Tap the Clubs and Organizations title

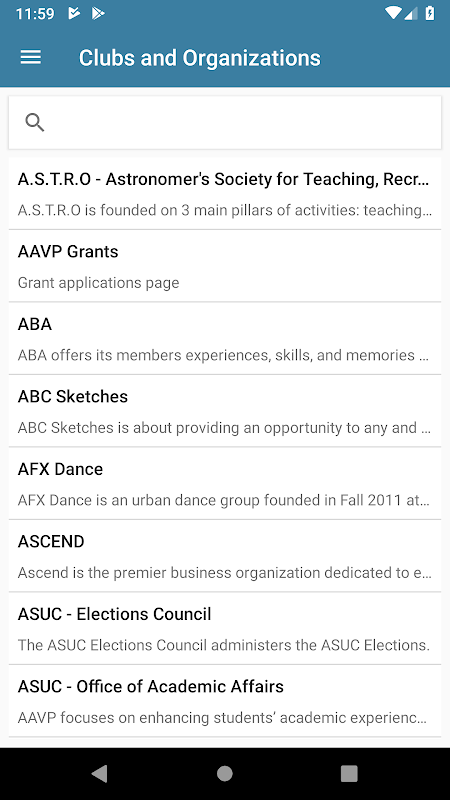[x=199, y=58]
